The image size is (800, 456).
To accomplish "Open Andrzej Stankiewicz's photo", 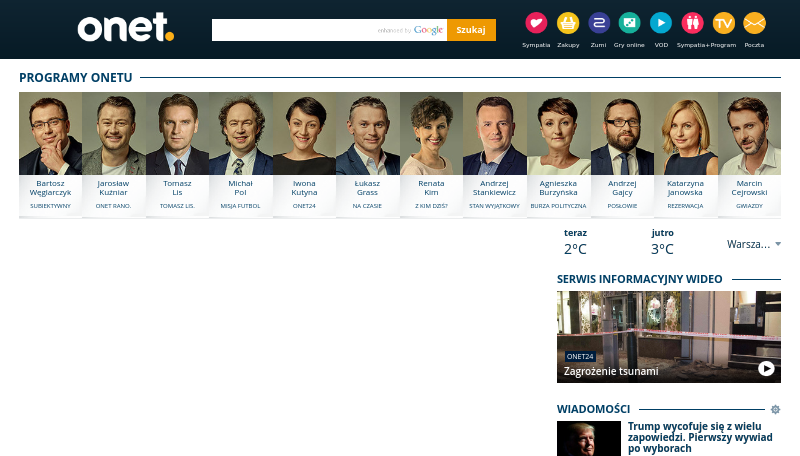I will coord(495,134).
